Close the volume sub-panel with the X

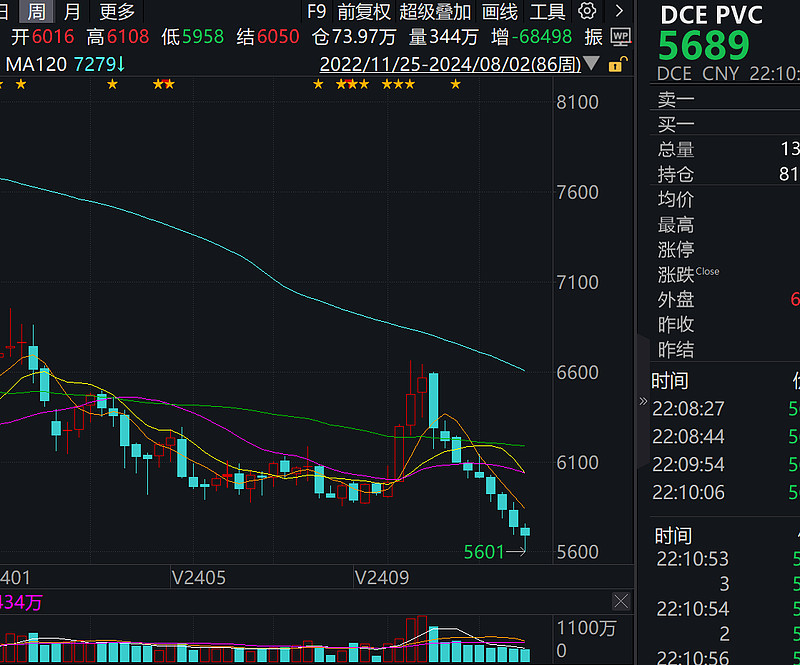621,602
